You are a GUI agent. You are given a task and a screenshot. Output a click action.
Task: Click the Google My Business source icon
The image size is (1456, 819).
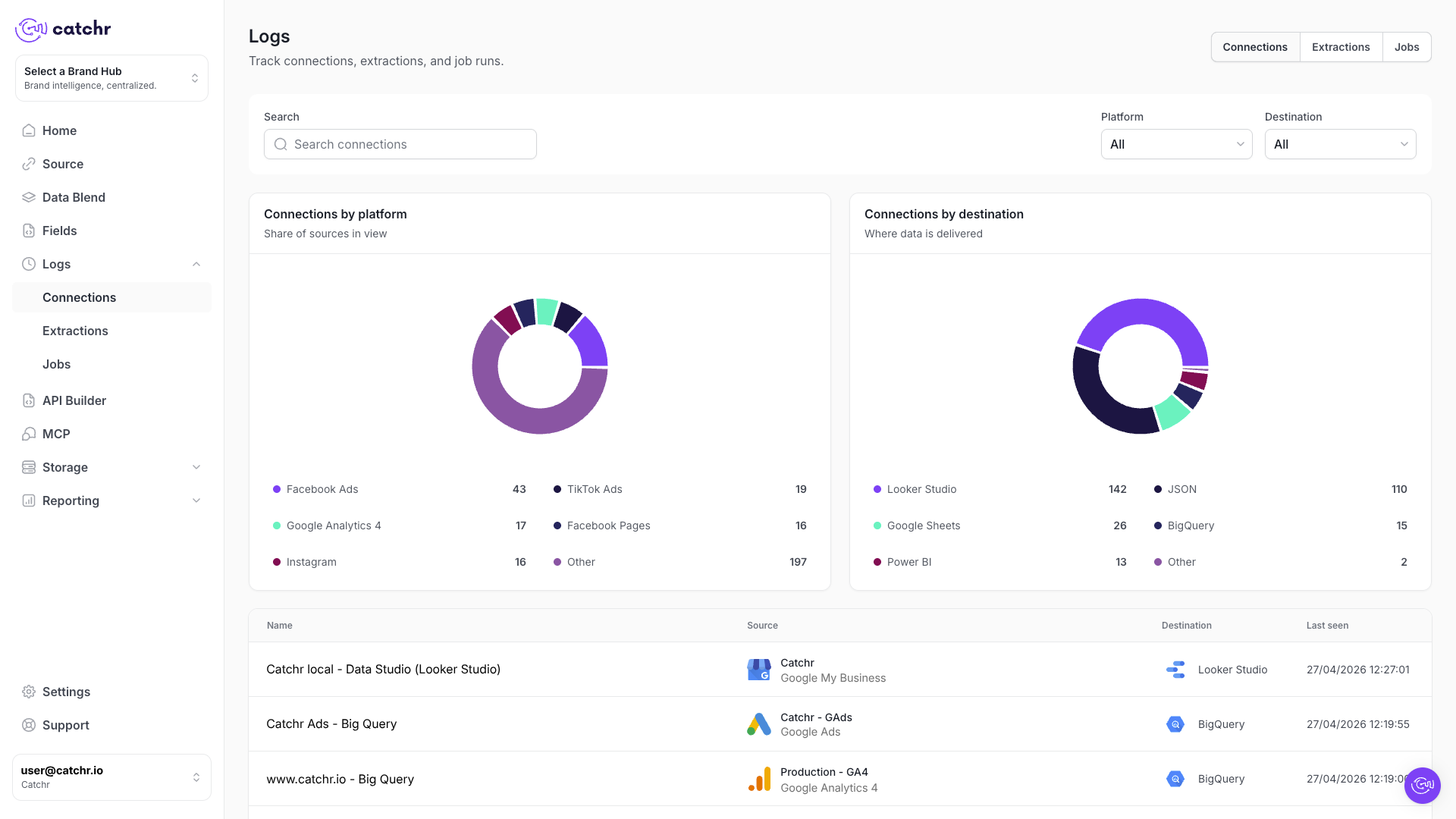pyautogui.click(x=759, y=670)
